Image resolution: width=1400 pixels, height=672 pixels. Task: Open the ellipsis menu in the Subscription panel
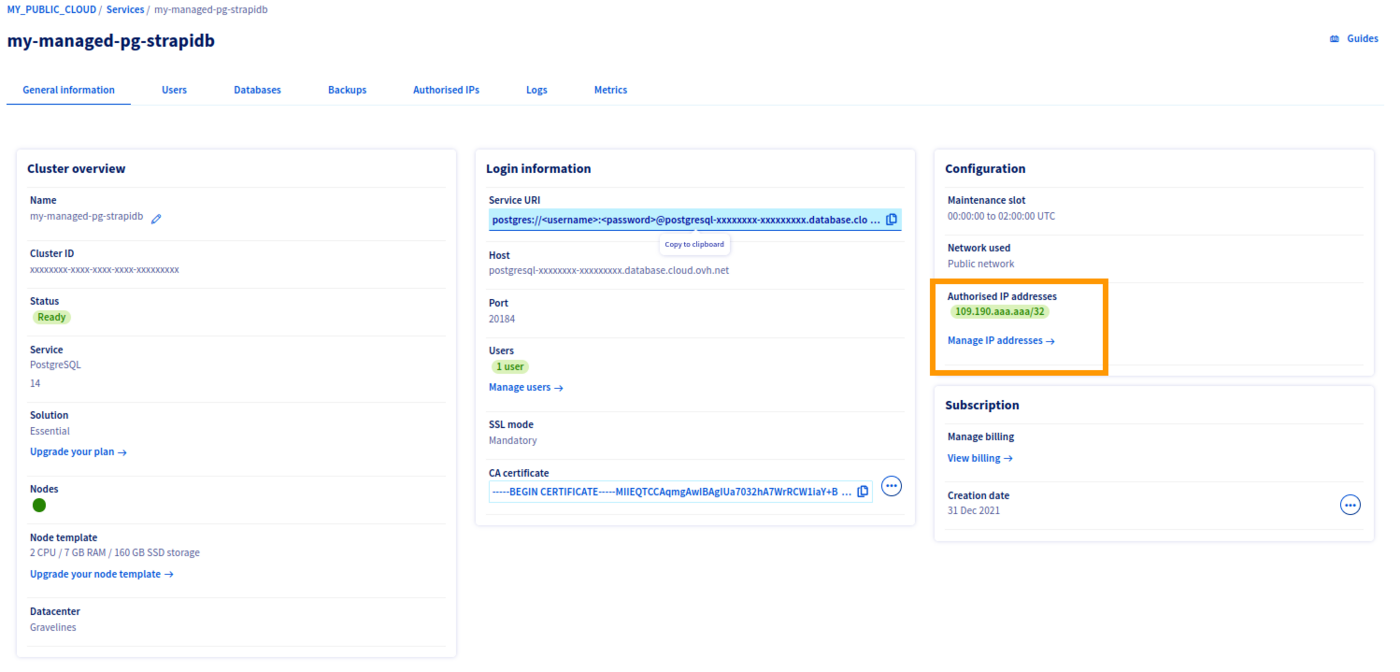click(1350, 505)
